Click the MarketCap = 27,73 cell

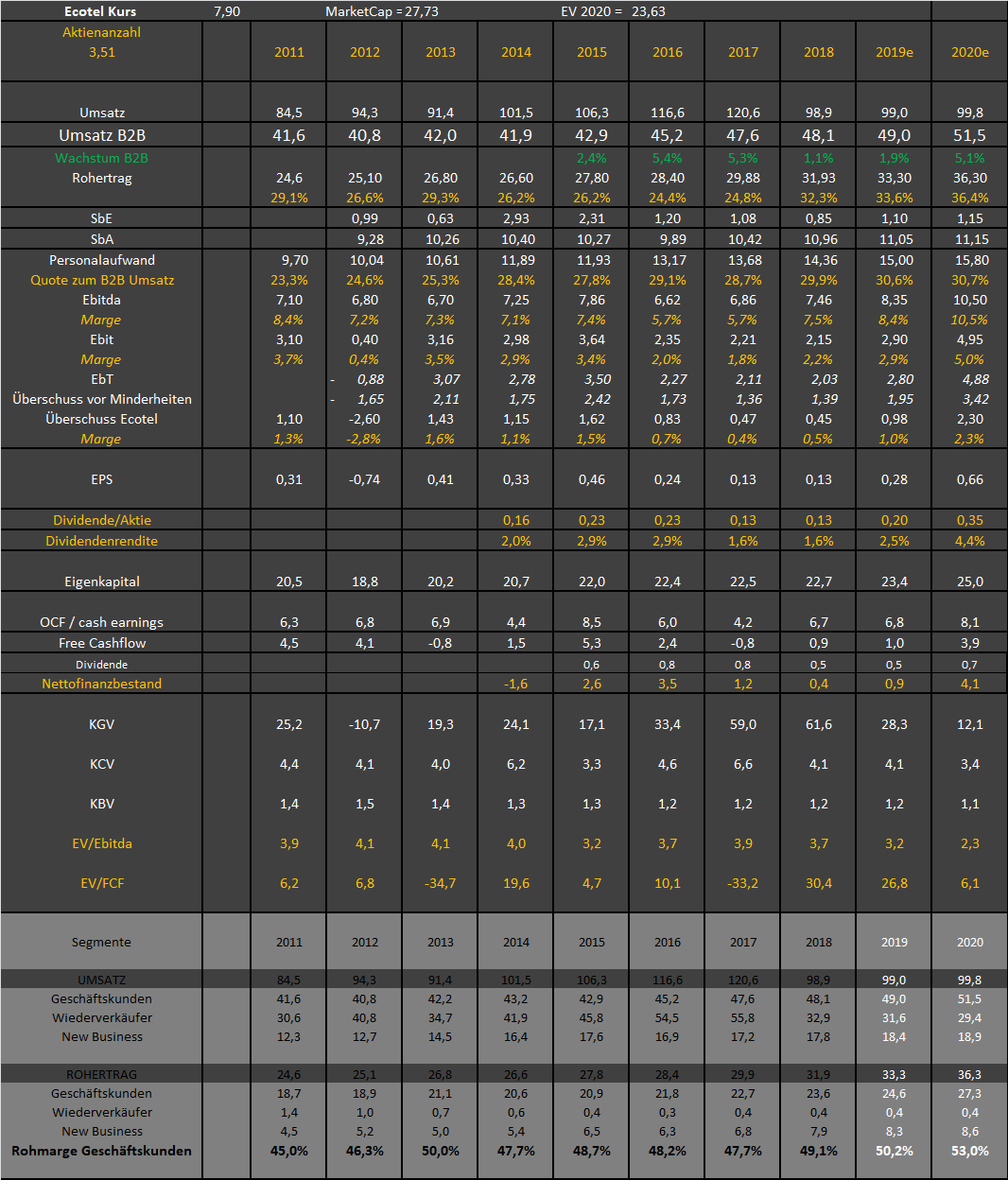coord(382,11)
